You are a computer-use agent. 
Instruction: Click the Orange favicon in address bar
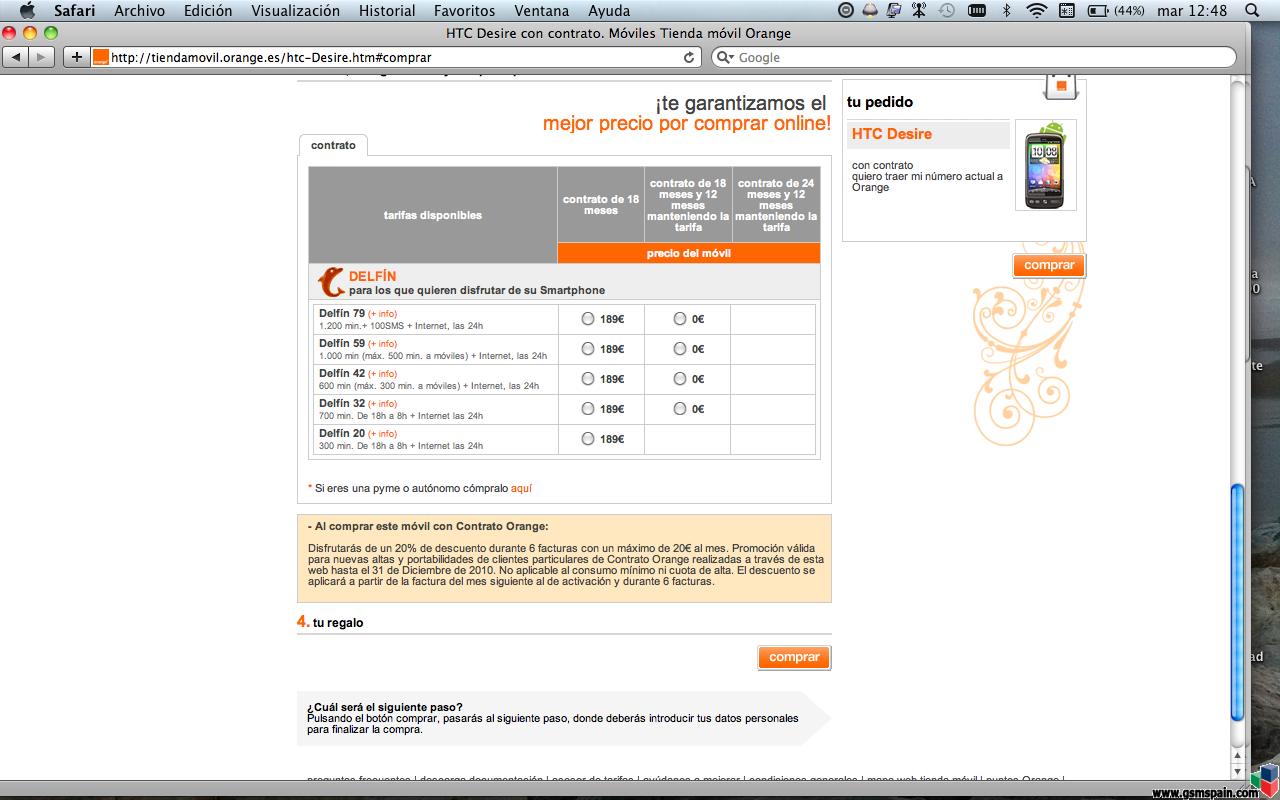(100, 57)
